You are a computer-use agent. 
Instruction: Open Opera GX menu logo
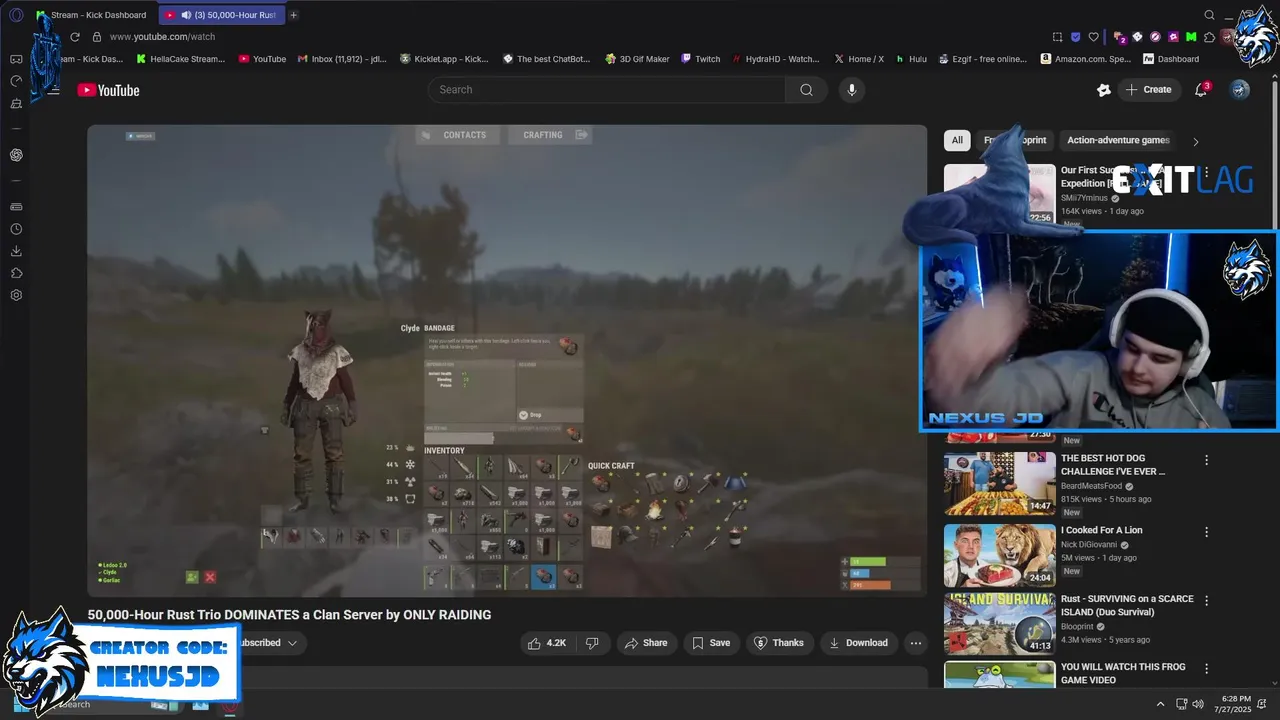tap(16, 15)
